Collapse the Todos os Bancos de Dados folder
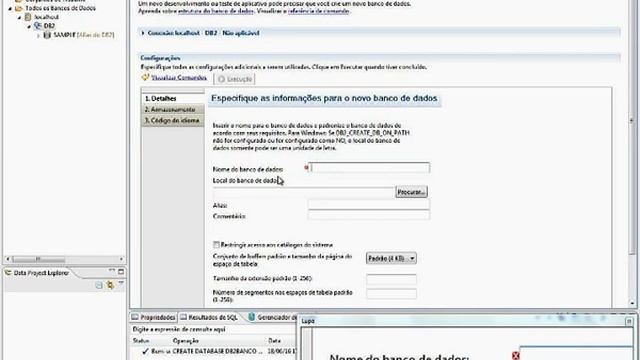The image size is (640, 360). [x=10, y=9]
